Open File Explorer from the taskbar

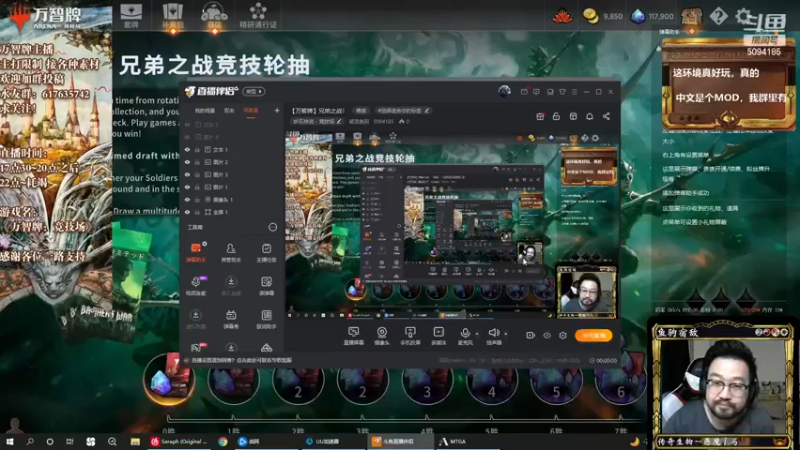click(x=135, y=441)
